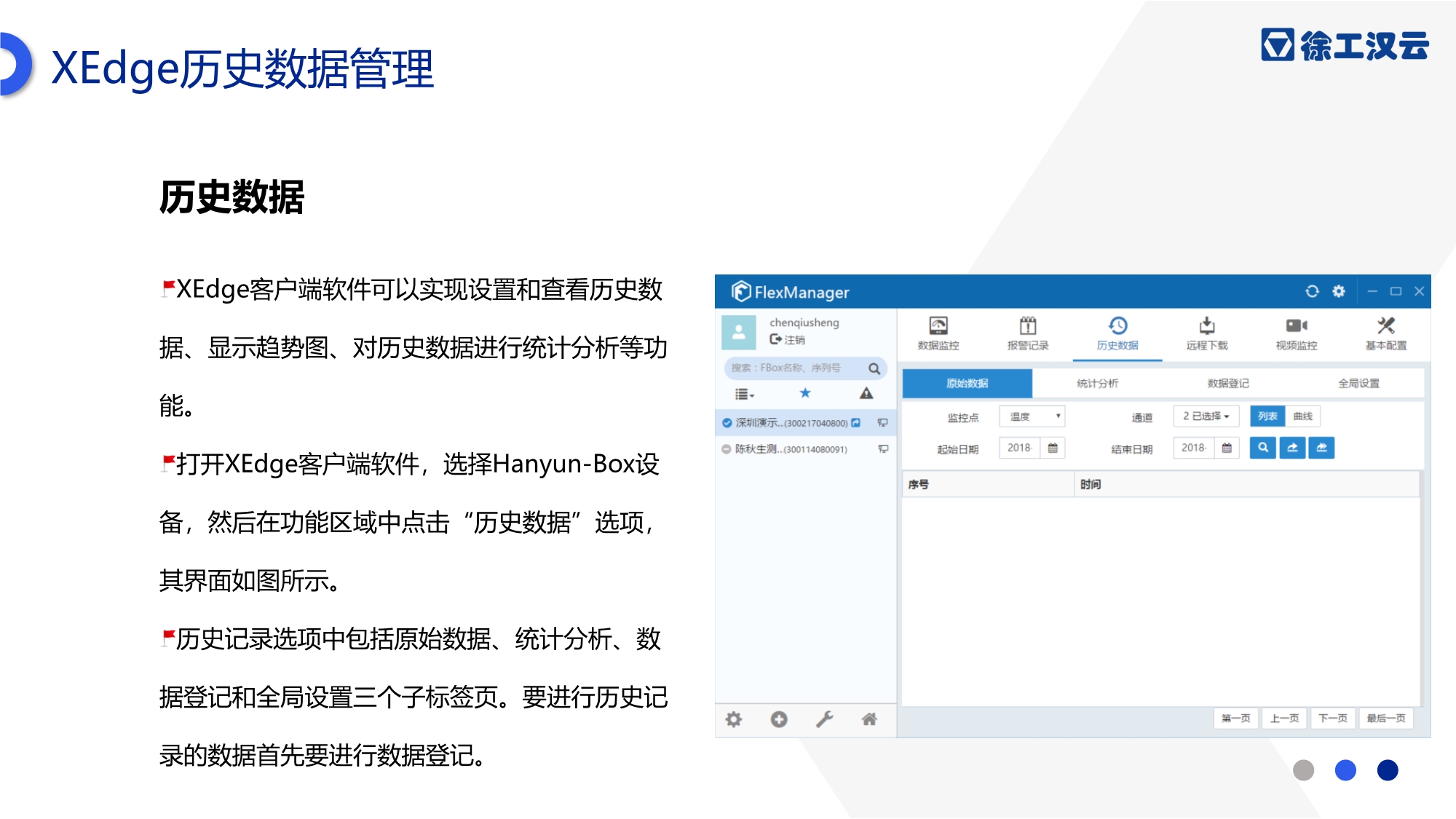Image resolution: width=1456 pixels, height=819 pixels.
Task: Open the device list view mode dropdown
Action: (745, 394)
